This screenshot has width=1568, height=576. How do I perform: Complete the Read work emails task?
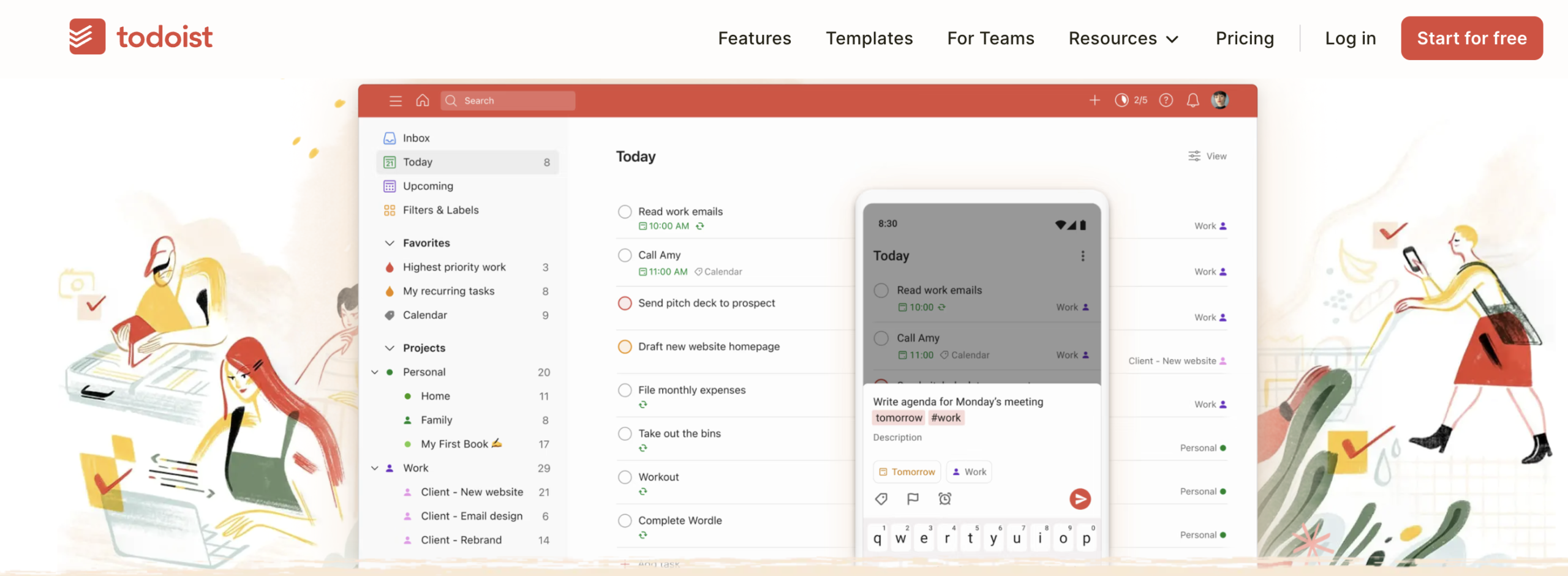point(625,212)
